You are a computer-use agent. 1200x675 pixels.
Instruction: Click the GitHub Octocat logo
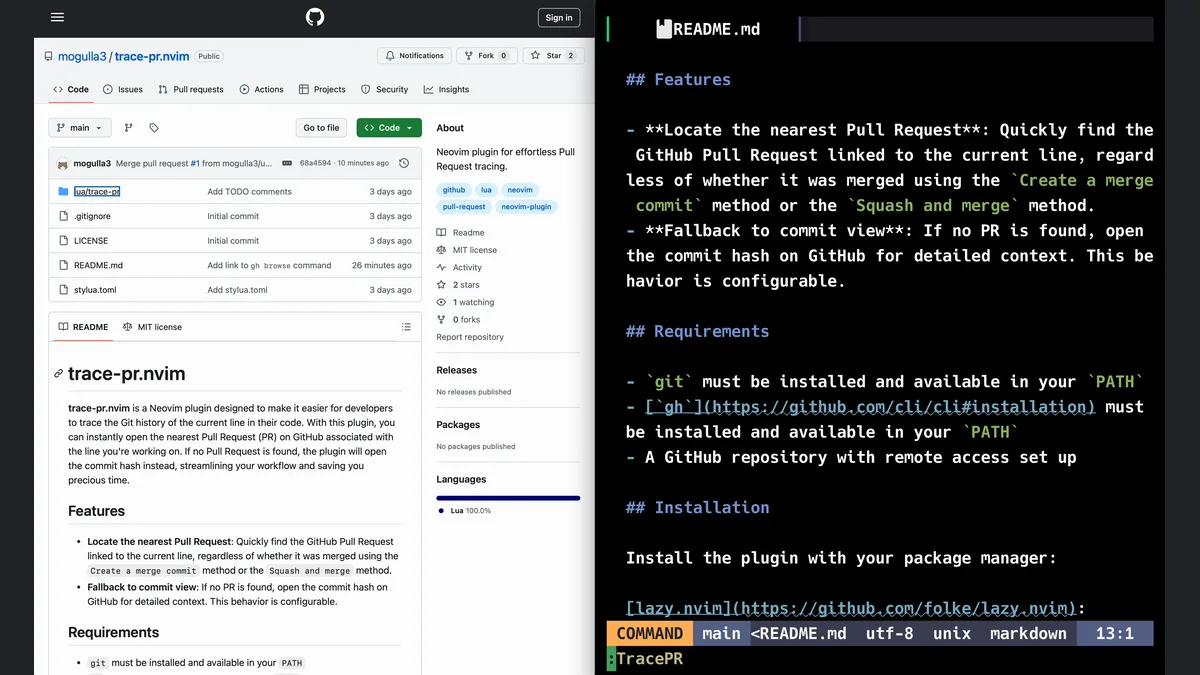pyautogui.click(x=315, y=17)
